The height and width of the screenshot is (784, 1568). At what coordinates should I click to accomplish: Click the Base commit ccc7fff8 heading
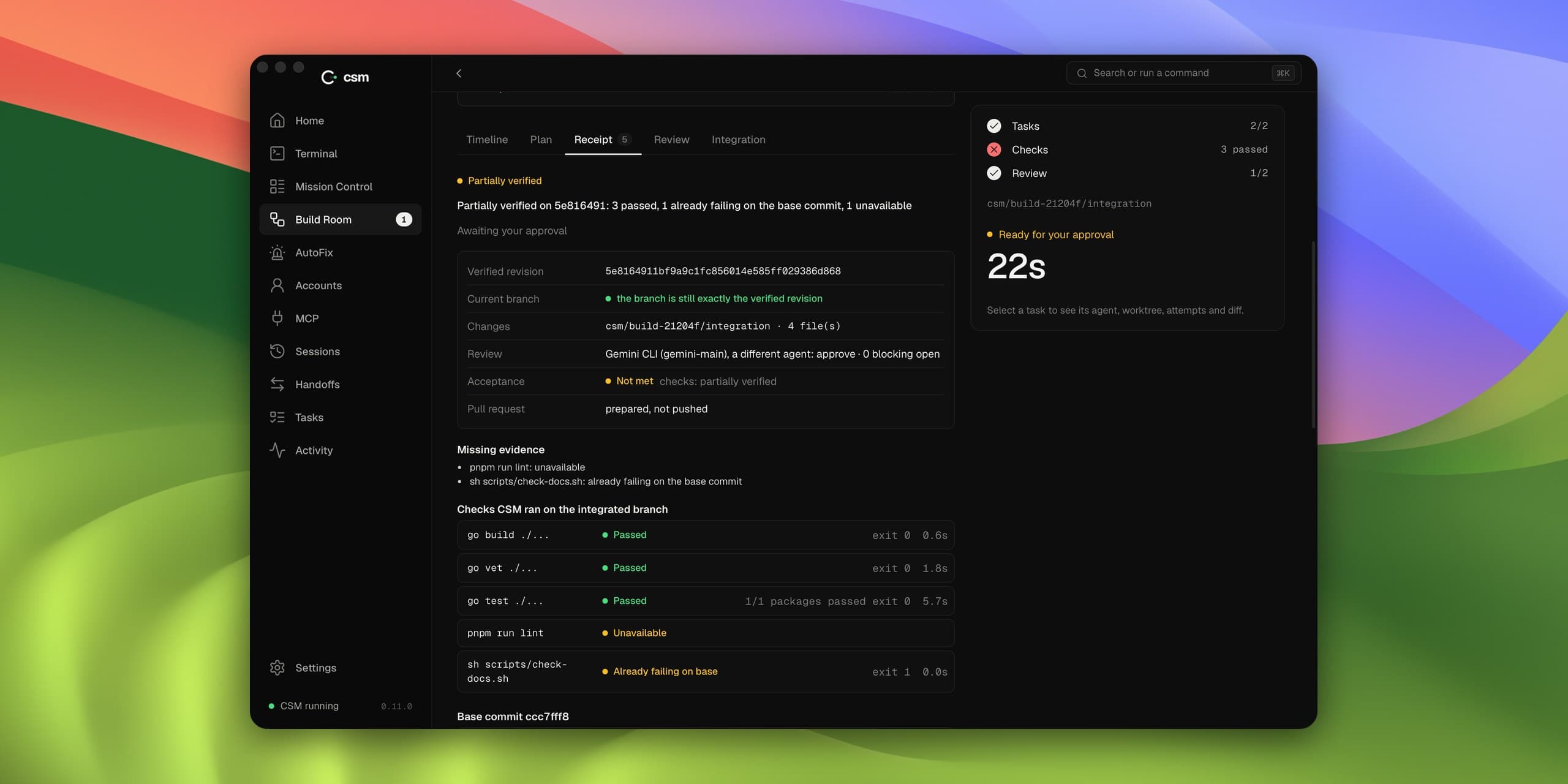pos(513,717)
